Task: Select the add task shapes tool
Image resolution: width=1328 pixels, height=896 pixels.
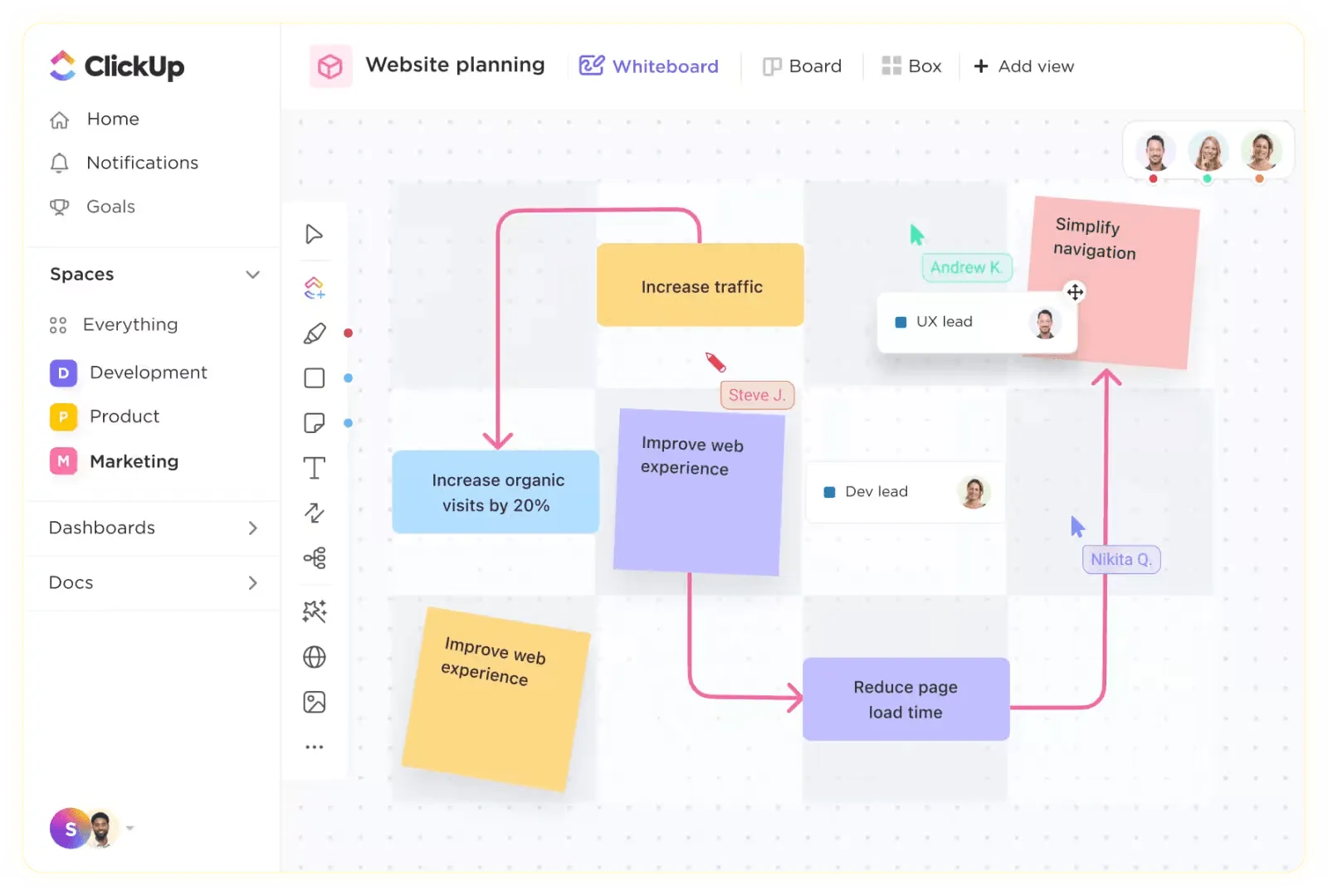Action: click(315, 288)
